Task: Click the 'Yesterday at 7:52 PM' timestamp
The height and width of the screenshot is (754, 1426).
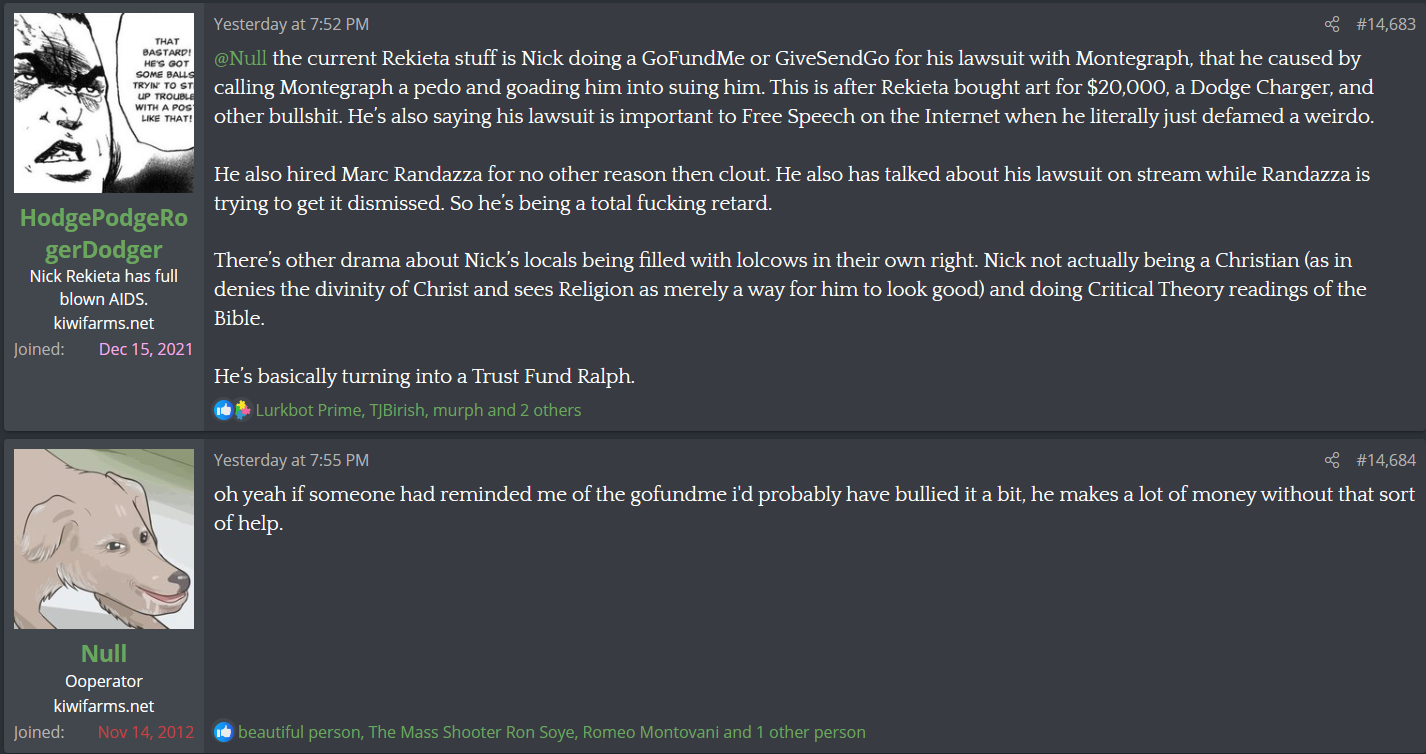Action: [291, 24]
